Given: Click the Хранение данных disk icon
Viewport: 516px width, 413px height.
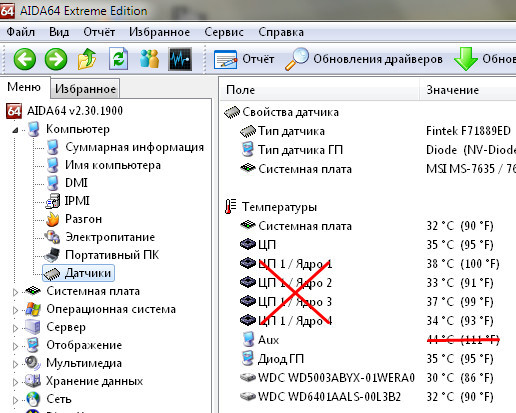Looking at the screenshot, I should (33, 381).
